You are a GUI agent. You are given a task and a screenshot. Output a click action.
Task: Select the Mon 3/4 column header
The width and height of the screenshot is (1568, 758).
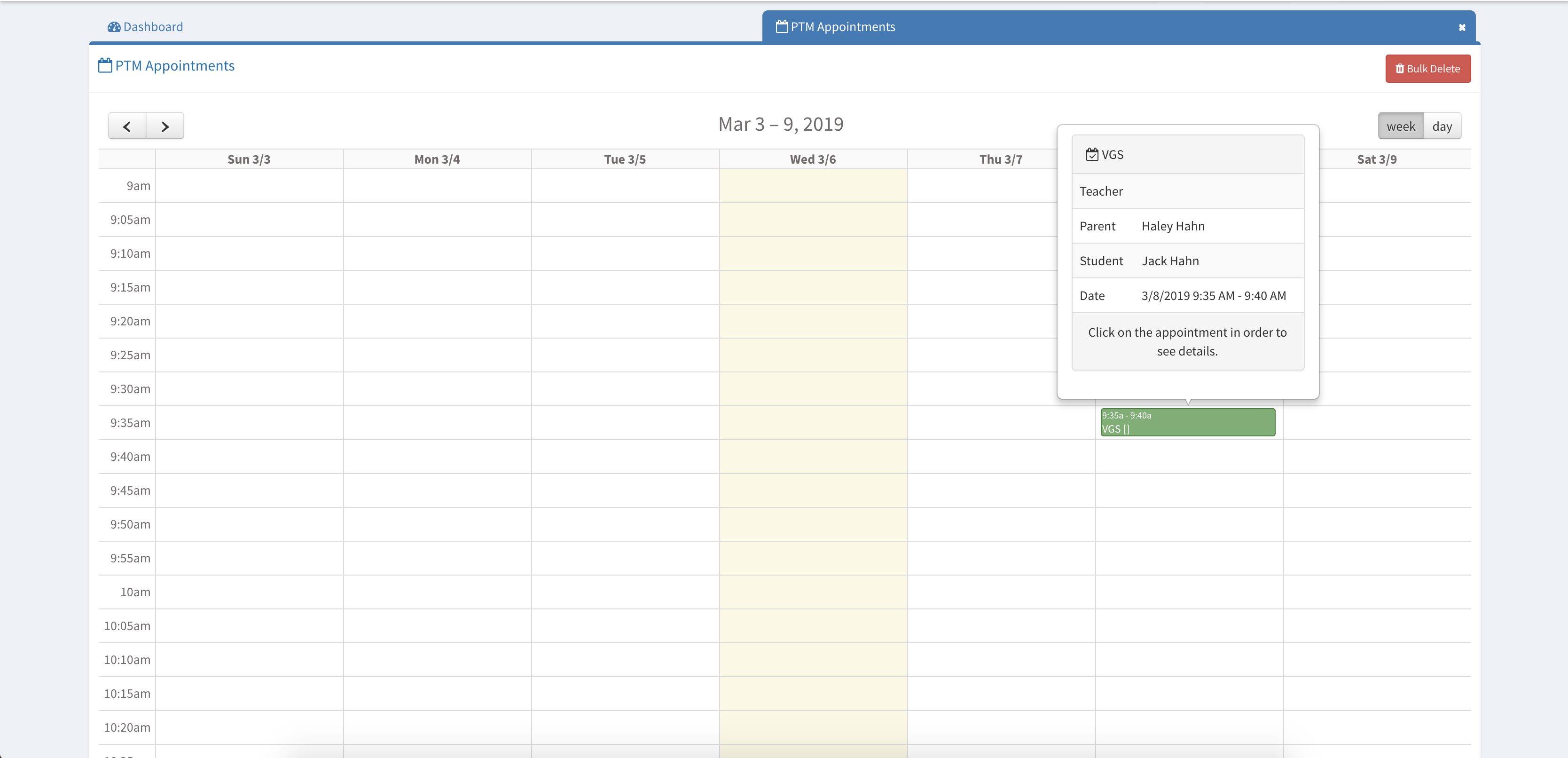[x=437, y=159]
